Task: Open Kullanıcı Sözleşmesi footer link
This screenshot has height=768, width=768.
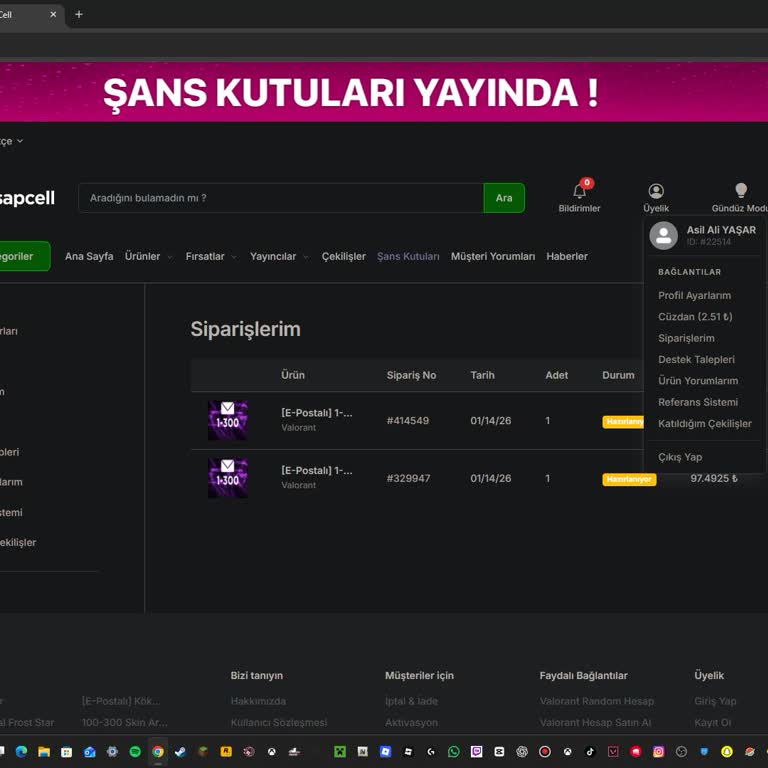Action: pos(279,722)
